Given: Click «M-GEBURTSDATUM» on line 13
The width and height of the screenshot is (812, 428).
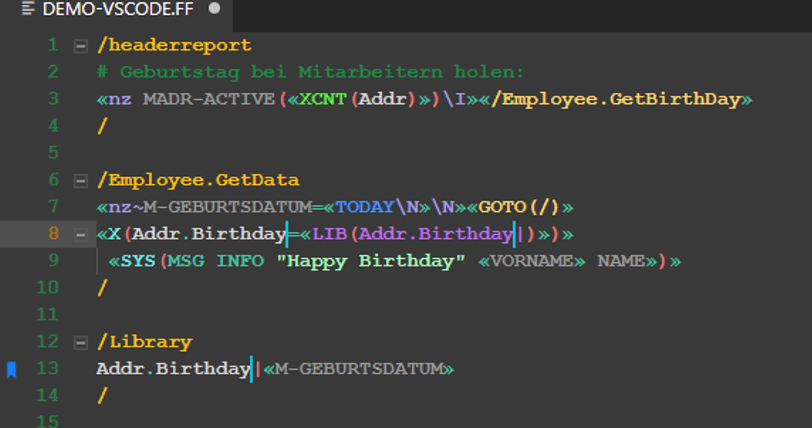Looking at the screenshot, I should pos(359,369).
